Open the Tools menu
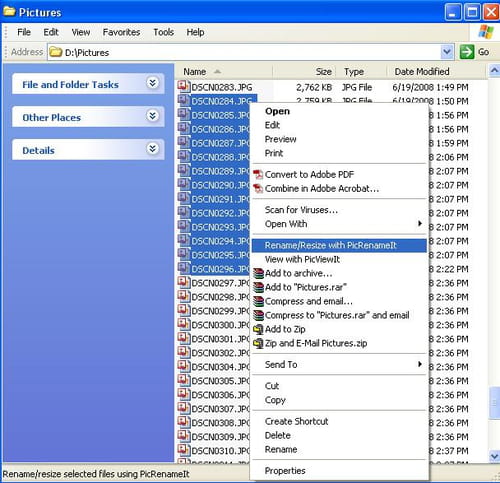This screenshot has height=483, width=500. click(x=163, y=32)
